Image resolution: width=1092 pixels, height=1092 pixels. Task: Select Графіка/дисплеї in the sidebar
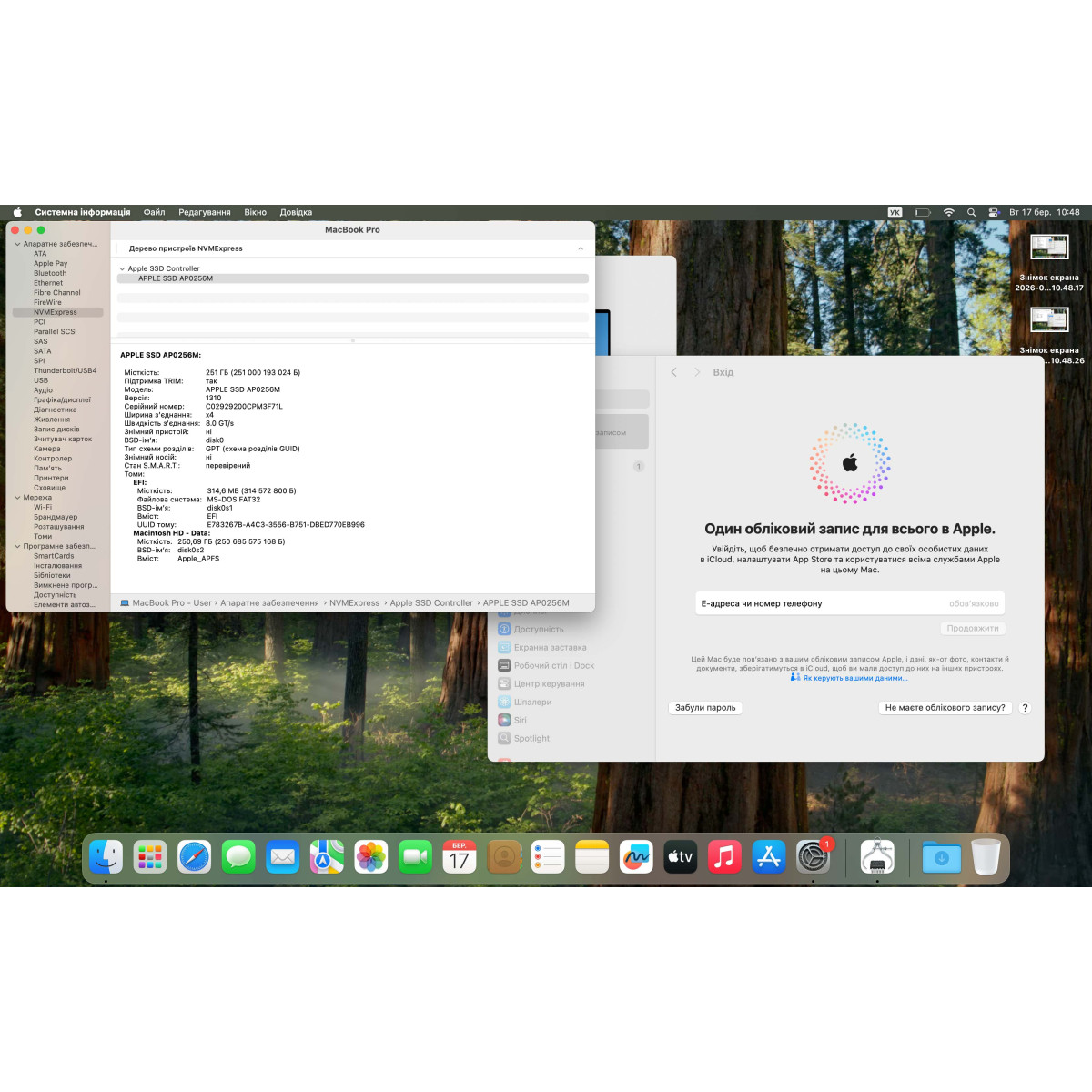pyautogui.click(x=63, y=399)
